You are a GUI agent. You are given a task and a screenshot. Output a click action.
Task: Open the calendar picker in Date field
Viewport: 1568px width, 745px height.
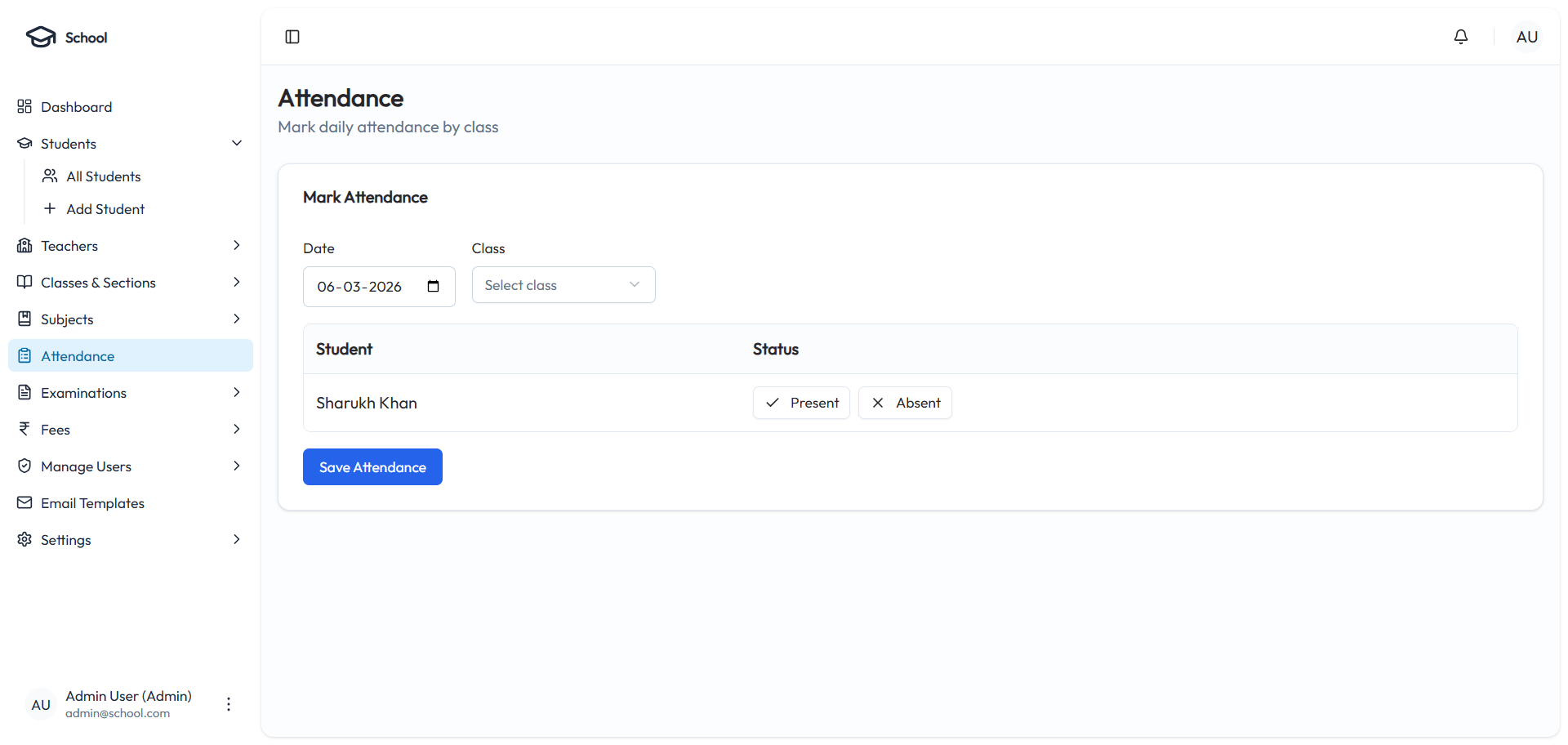(x=433, y=287)
